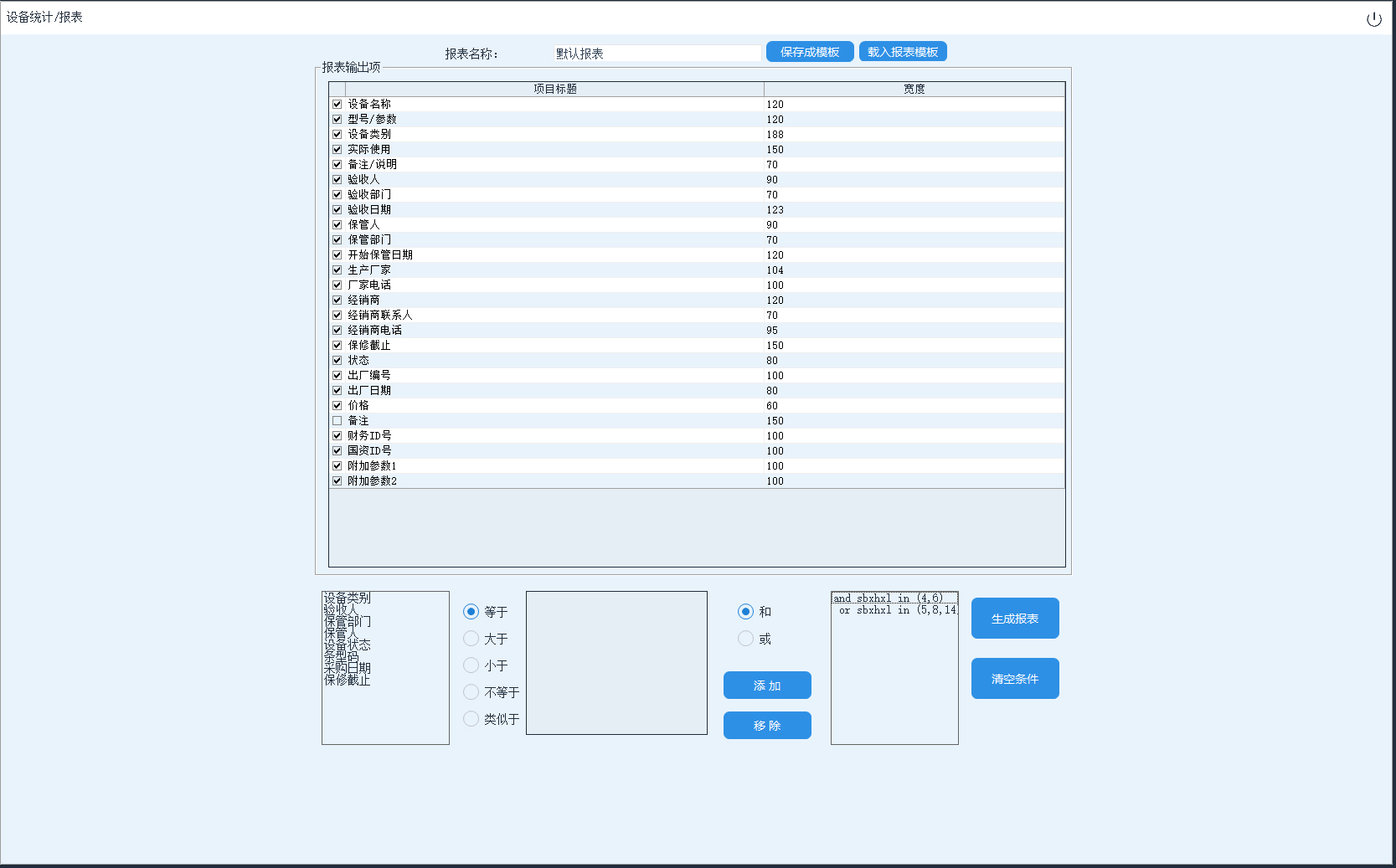Uncheck the 设备名称 checkbox
The height and width of the screenshot is (868, 1396).
[x=337, y=105]
